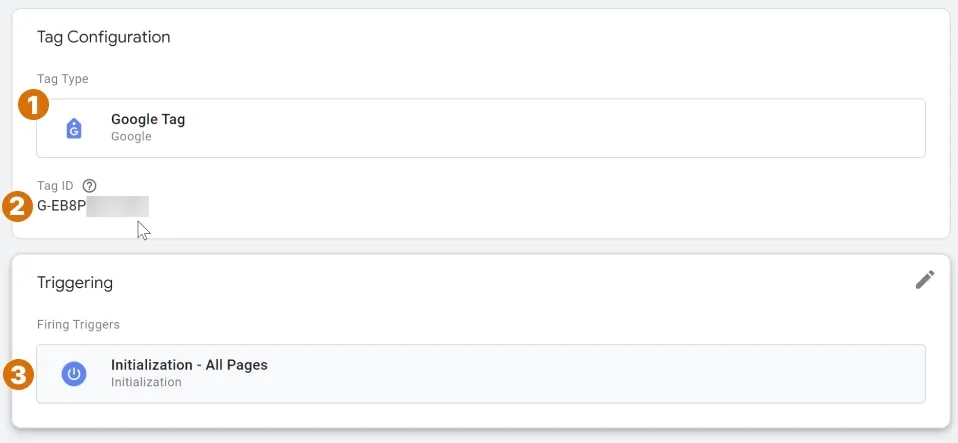
Task: Click the blue Initialization power icon
Action: (x=74, y=374)
